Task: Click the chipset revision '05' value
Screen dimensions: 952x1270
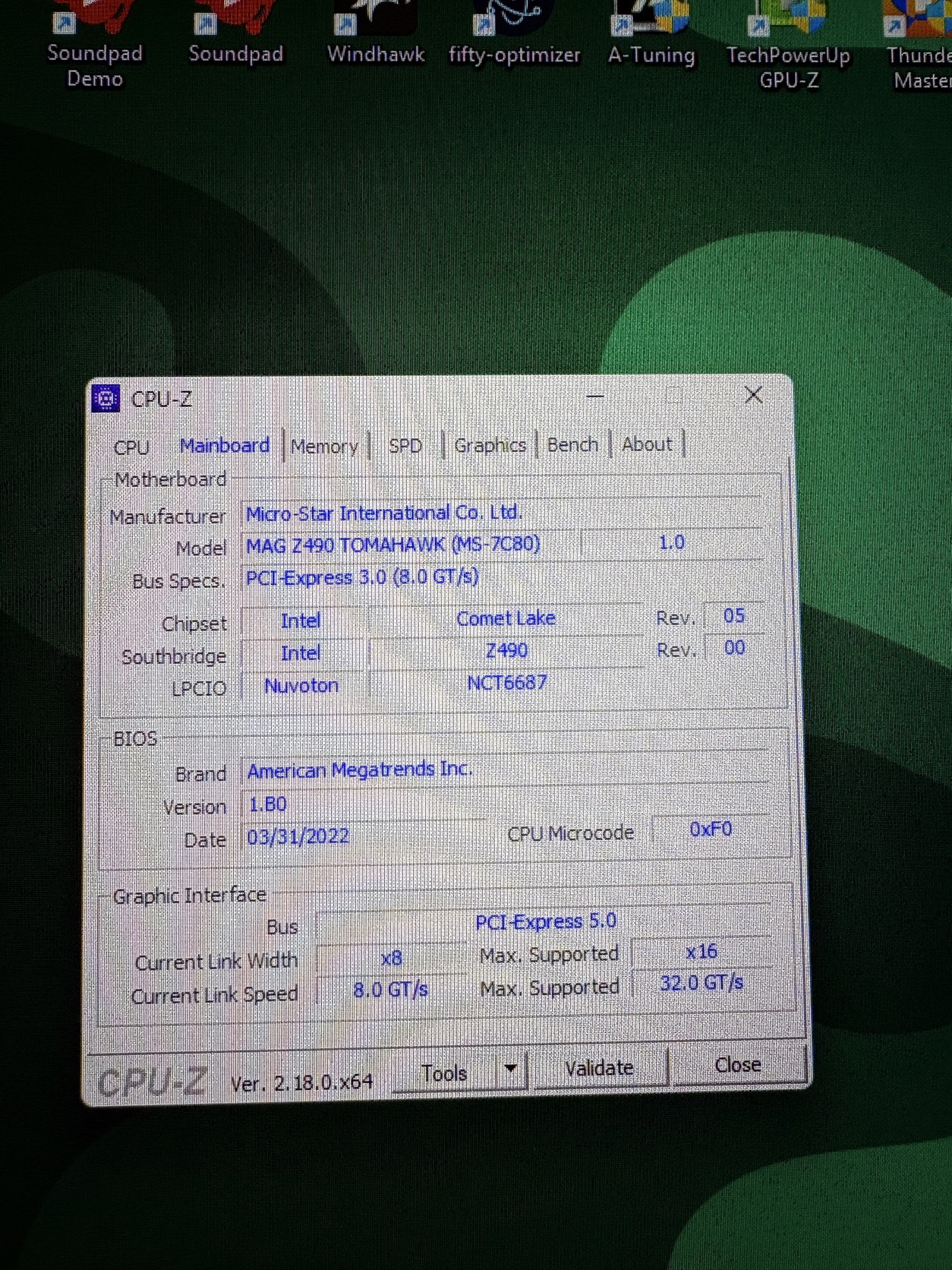Action: point(734,616)
